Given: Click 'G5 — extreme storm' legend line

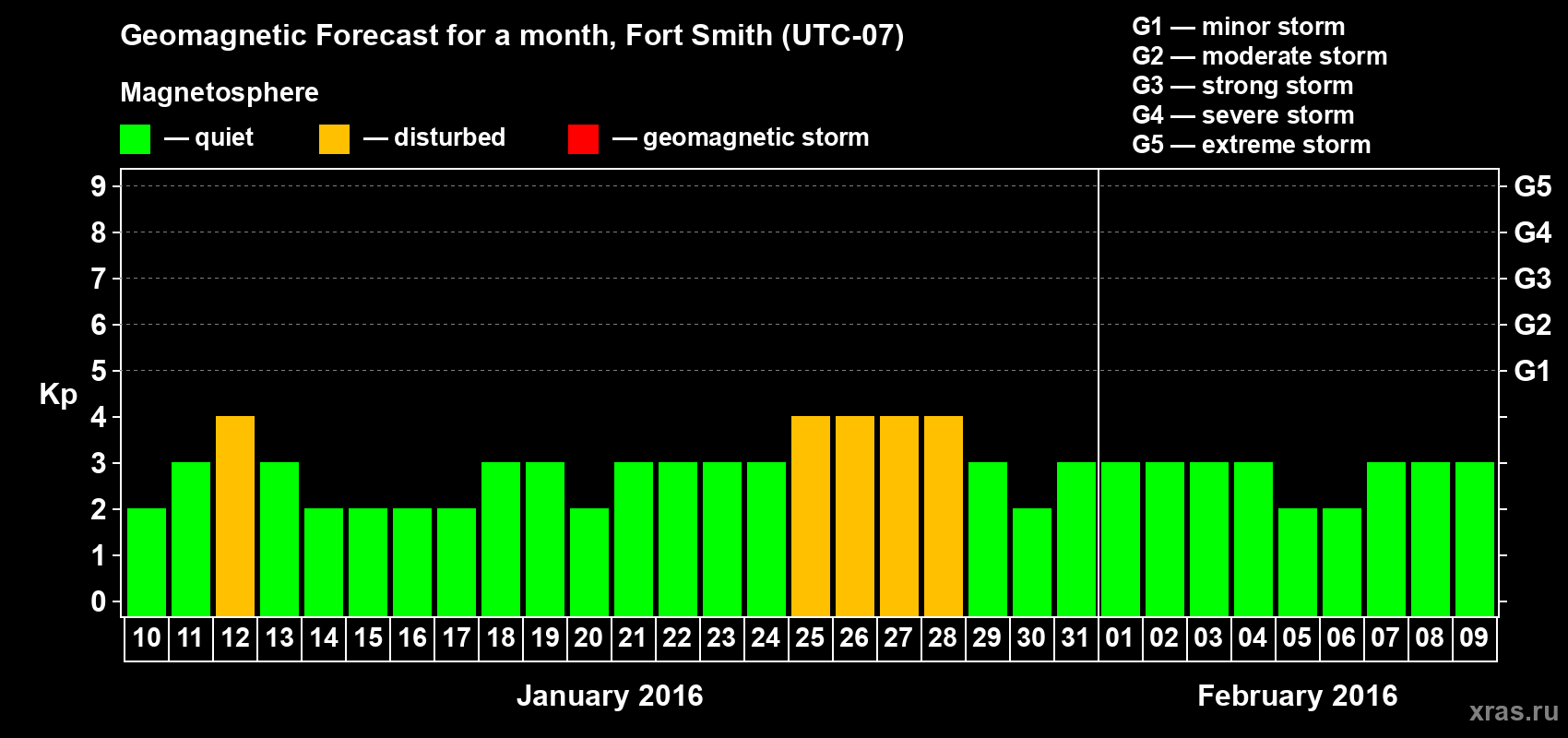Looking at the screenshot, I should point(1252,145).
